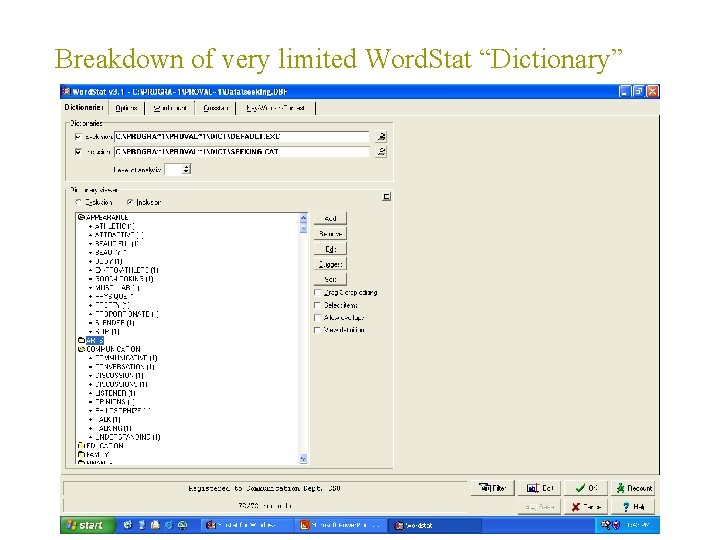
Task: Select the CONVERSATION entry under COMMUNICATION
Action: pyautogui.click(x=124, y=366)
